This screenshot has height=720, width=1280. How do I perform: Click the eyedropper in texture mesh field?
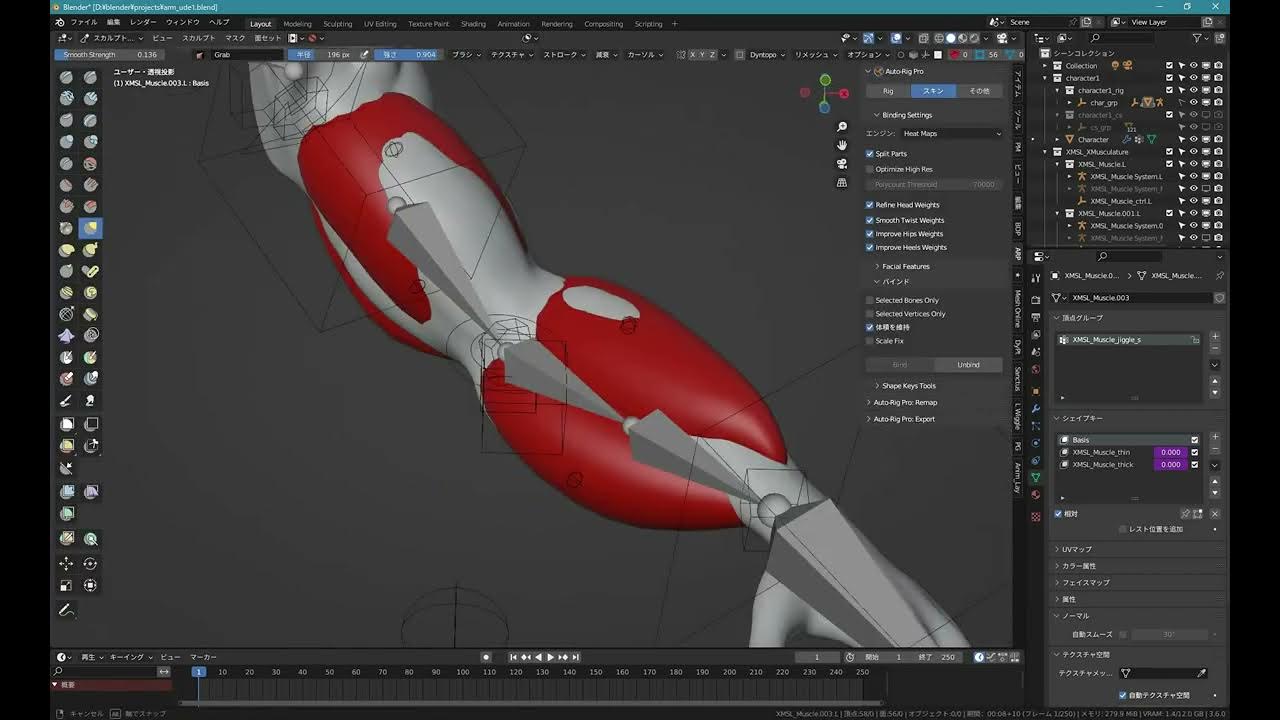[1202, 674]
